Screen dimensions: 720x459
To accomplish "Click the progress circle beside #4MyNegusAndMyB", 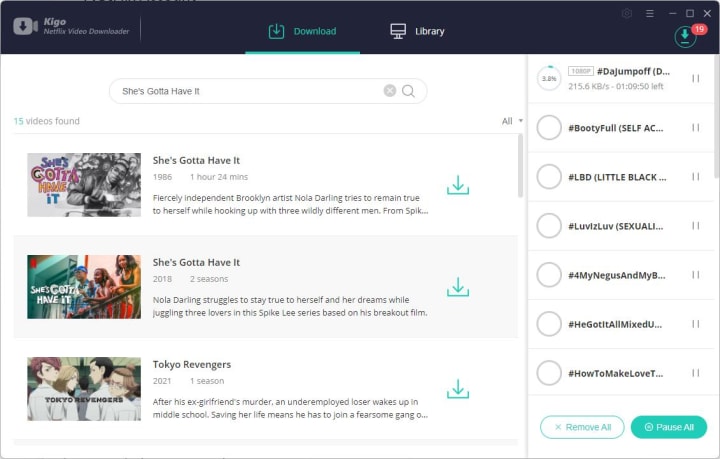I will pos(549,275).
